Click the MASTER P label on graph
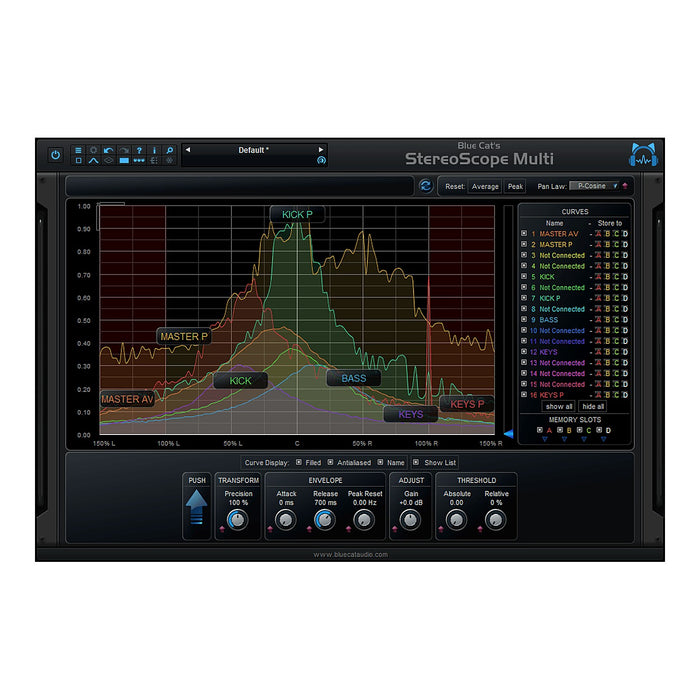 point(184,337)
